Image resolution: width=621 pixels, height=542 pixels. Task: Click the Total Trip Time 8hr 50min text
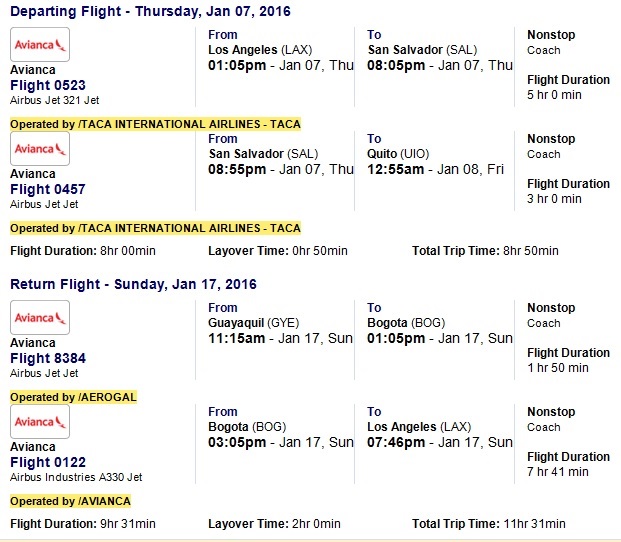coord(485,251)
